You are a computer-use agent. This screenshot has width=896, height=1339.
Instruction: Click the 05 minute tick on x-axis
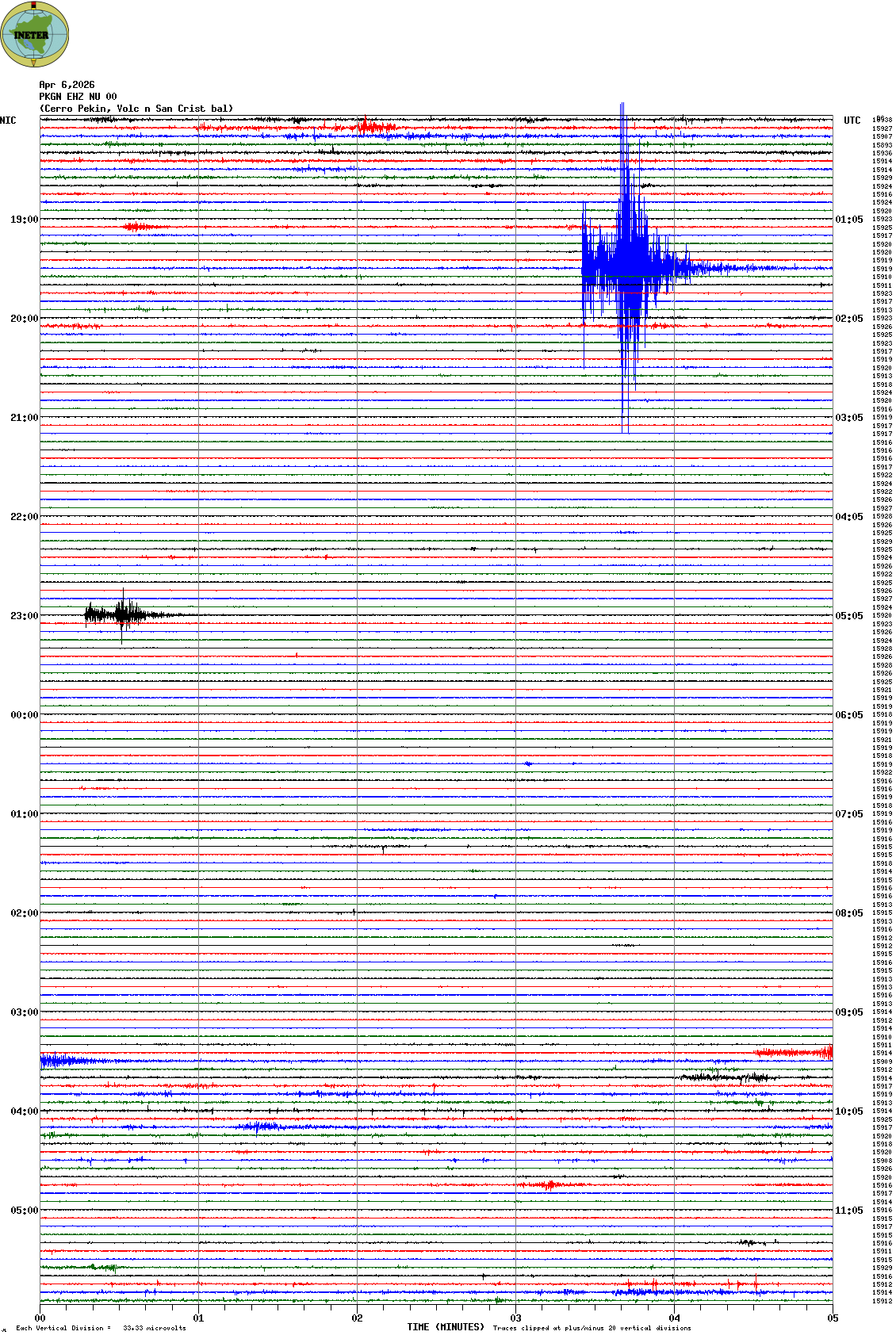click(x=832, y=1318)
